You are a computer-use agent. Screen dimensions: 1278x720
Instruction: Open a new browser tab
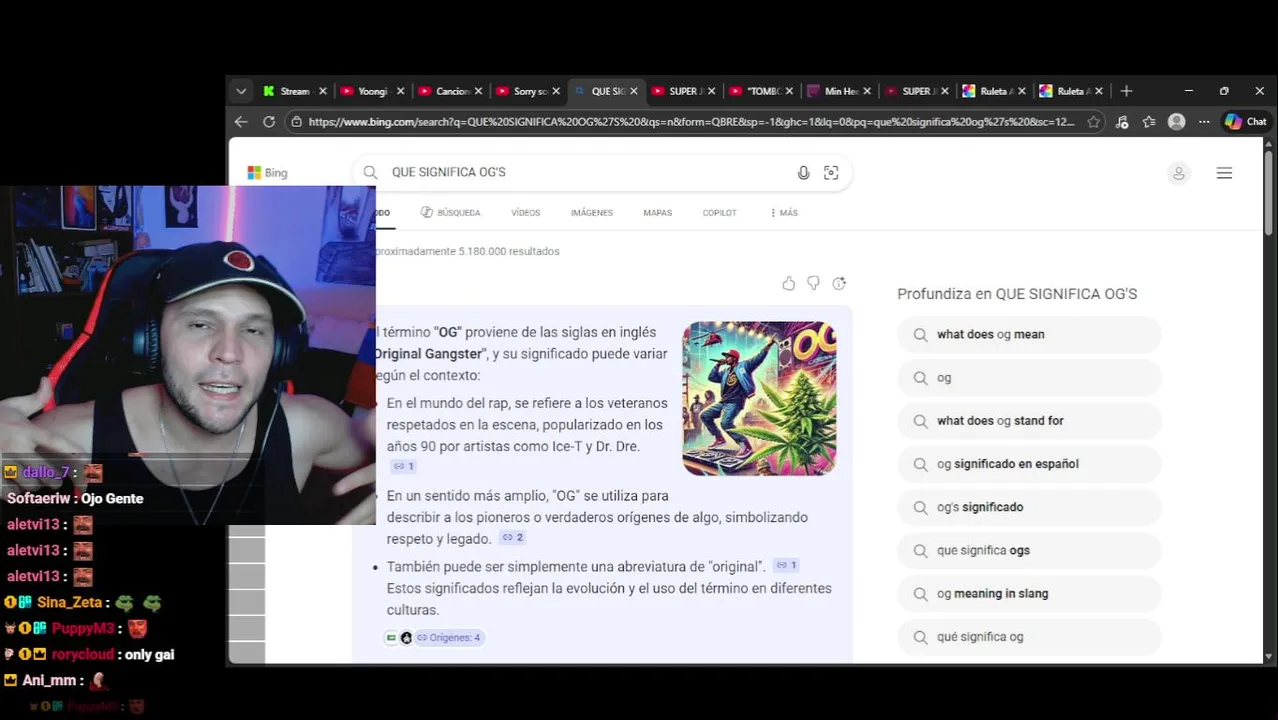point(1126,91)
